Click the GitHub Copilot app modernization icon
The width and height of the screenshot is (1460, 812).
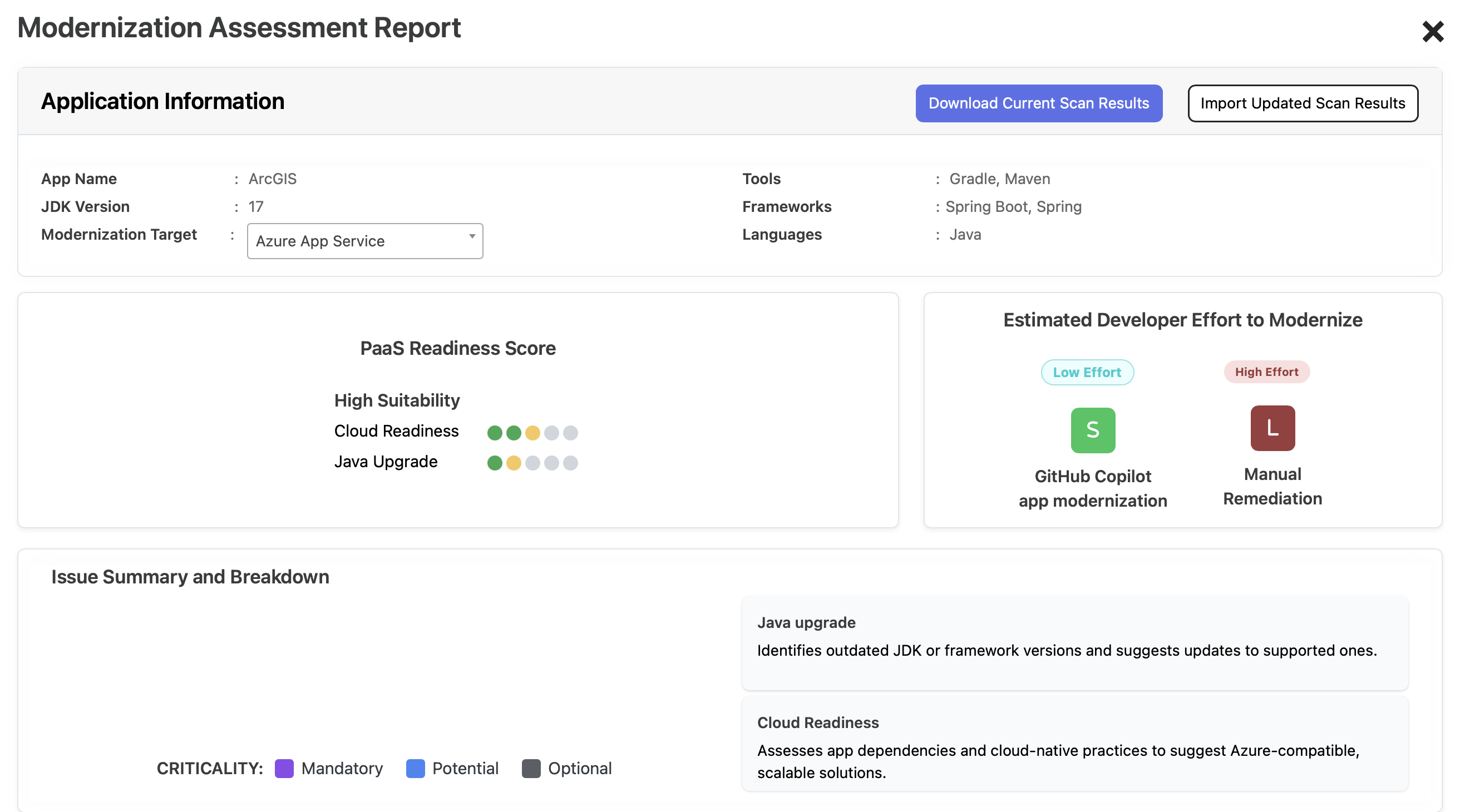click(x=1093, y=429)
